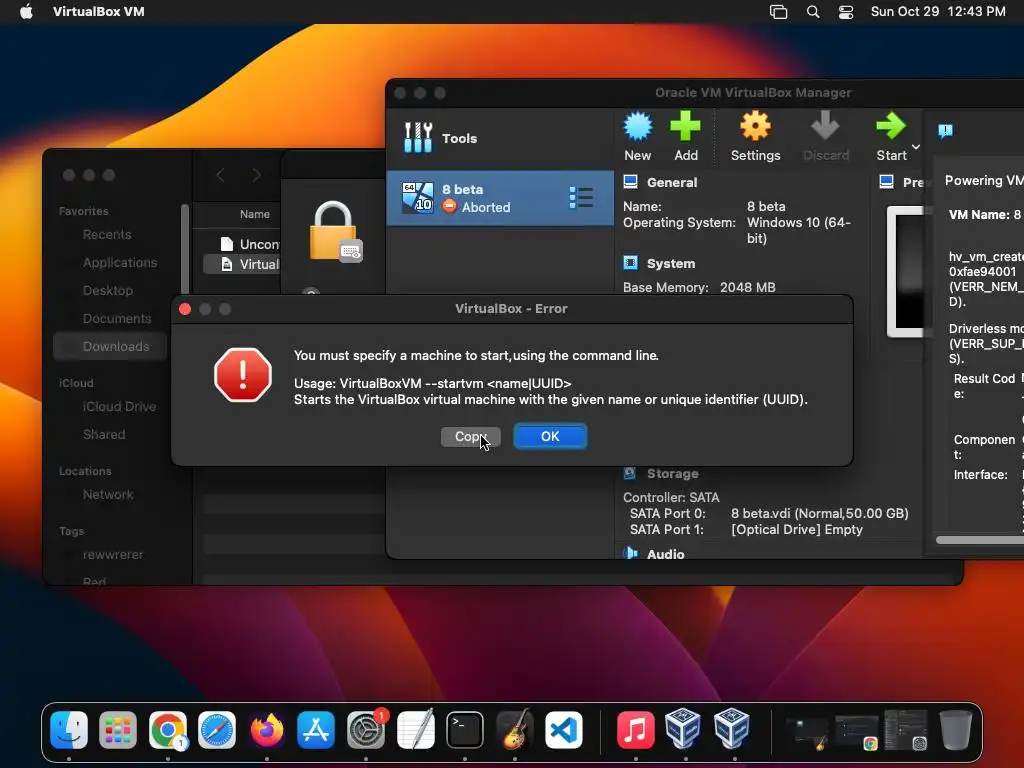Open Music from the Dock

(635, 729)
